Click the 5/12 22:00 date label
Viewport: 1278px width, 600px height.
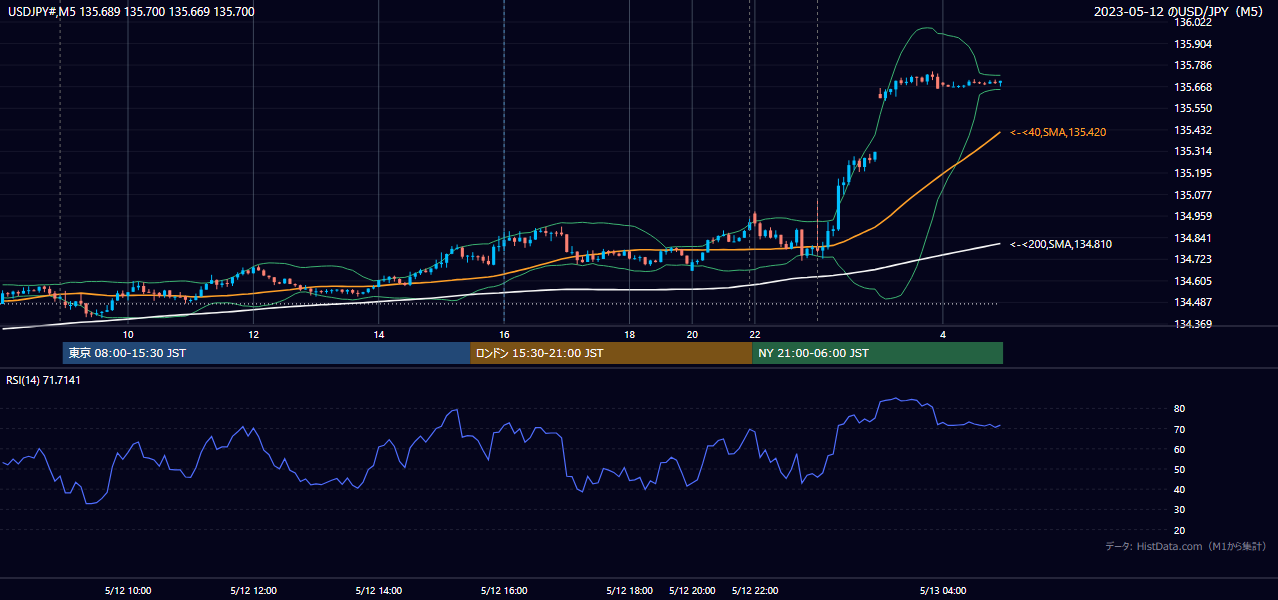click(755, 591)
